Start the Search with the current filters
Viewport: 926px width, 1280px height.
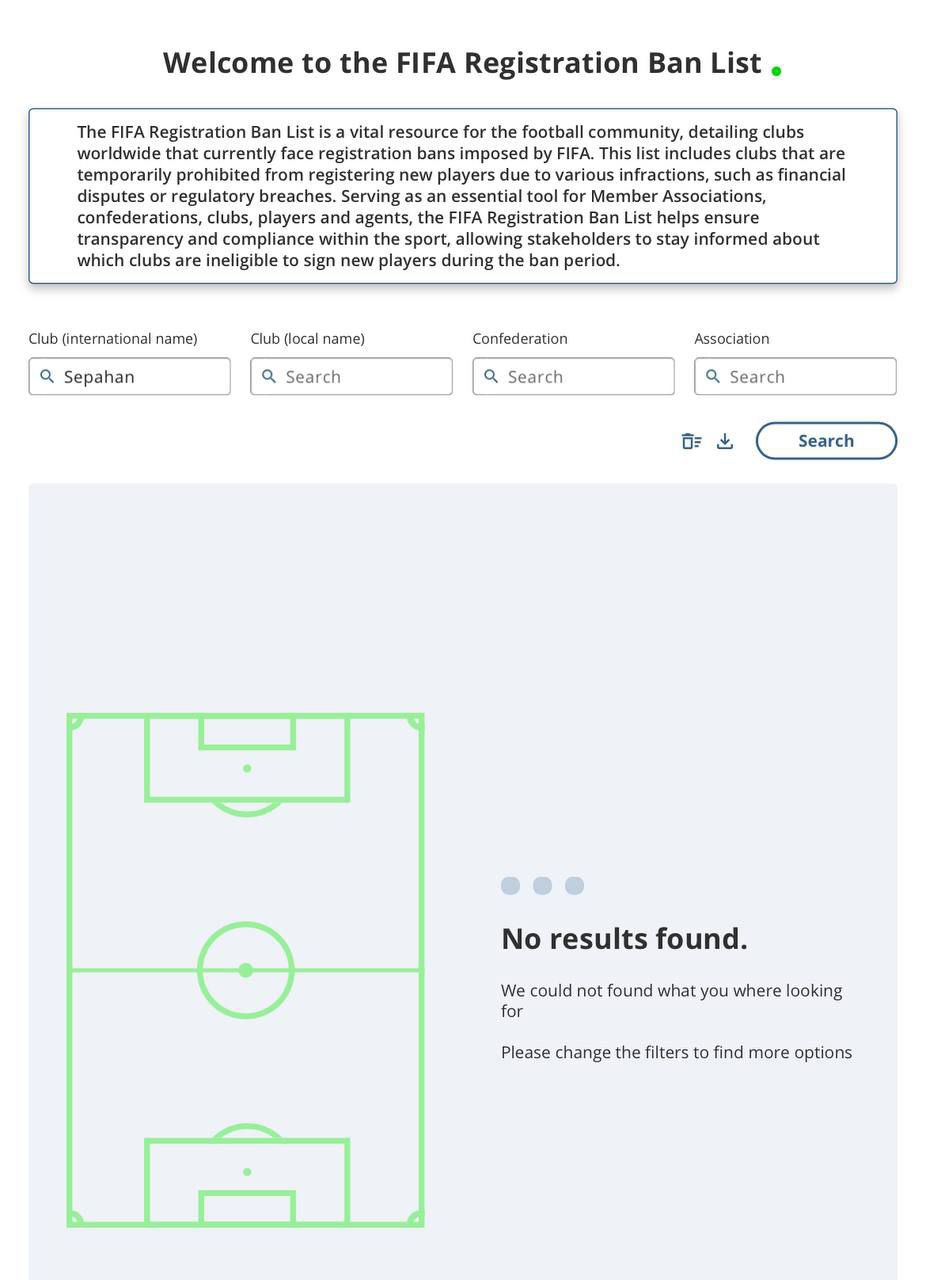(826, 441)
